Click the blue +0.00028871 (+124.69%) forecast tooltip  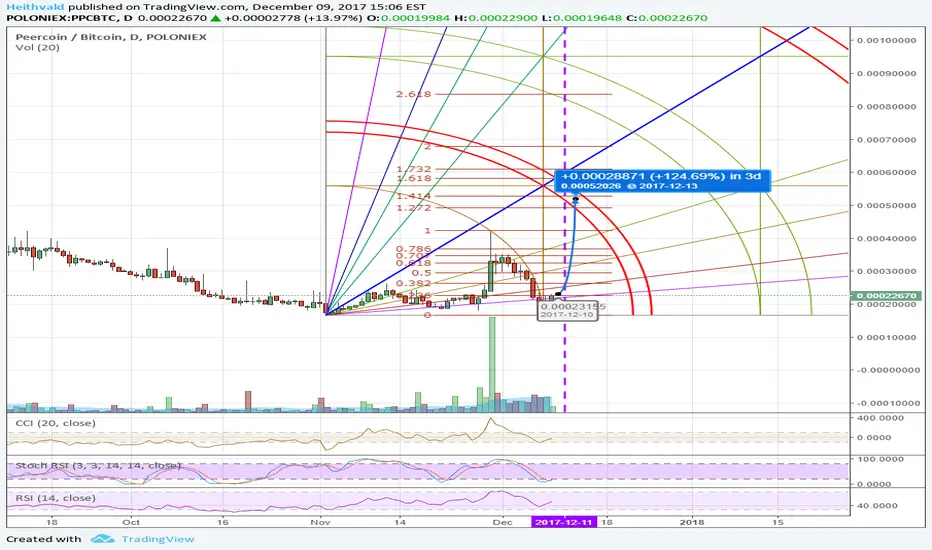[662, 181]
